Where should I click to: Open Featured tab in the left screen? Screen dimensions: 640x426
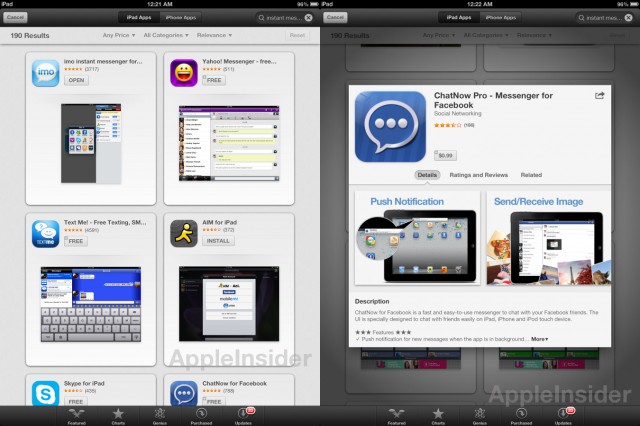point(76,416)
